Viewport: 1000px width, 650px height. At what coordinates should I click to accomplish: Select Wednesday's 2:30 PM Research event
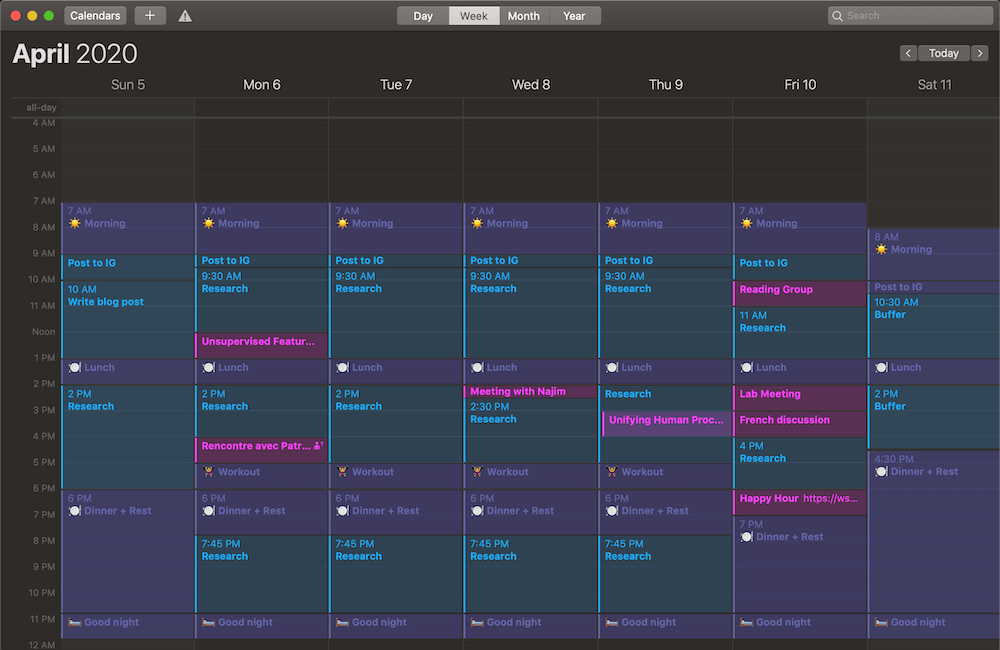click(x=531, y=431)
